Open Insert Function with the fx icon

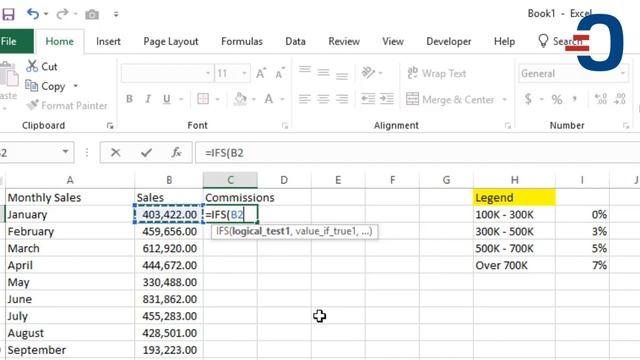point(176,153)
